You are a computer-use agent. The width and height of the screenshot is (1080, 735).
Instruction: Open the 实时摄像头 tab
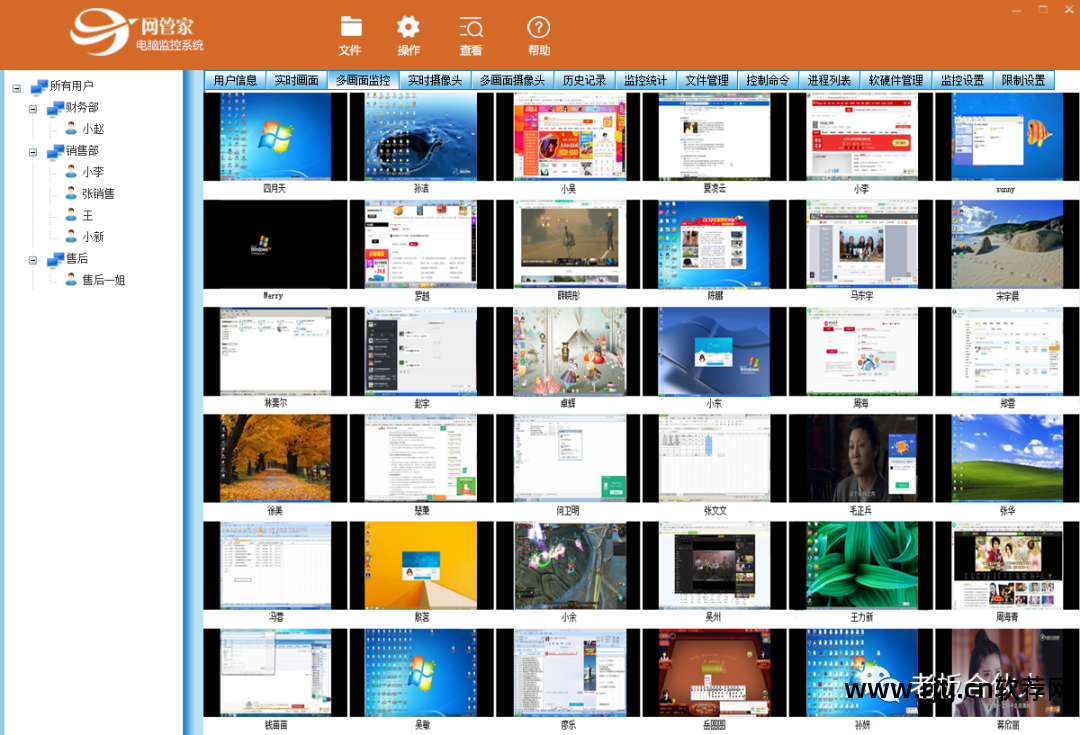point(435,80)
